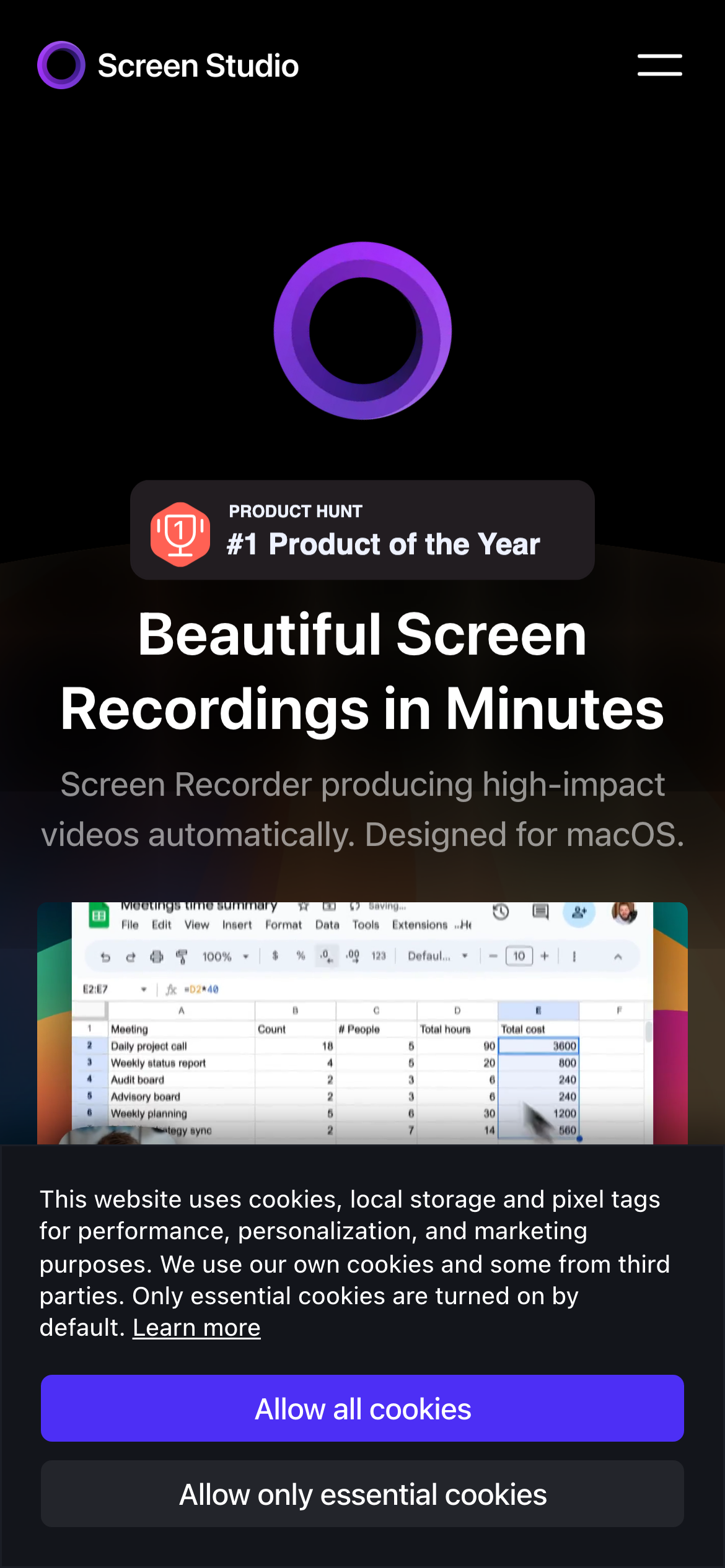The height and width of the screenshot is (1568, 725).
Task: Click the comments icon in the spreadsheet
Action: click(x=540, y=912)
